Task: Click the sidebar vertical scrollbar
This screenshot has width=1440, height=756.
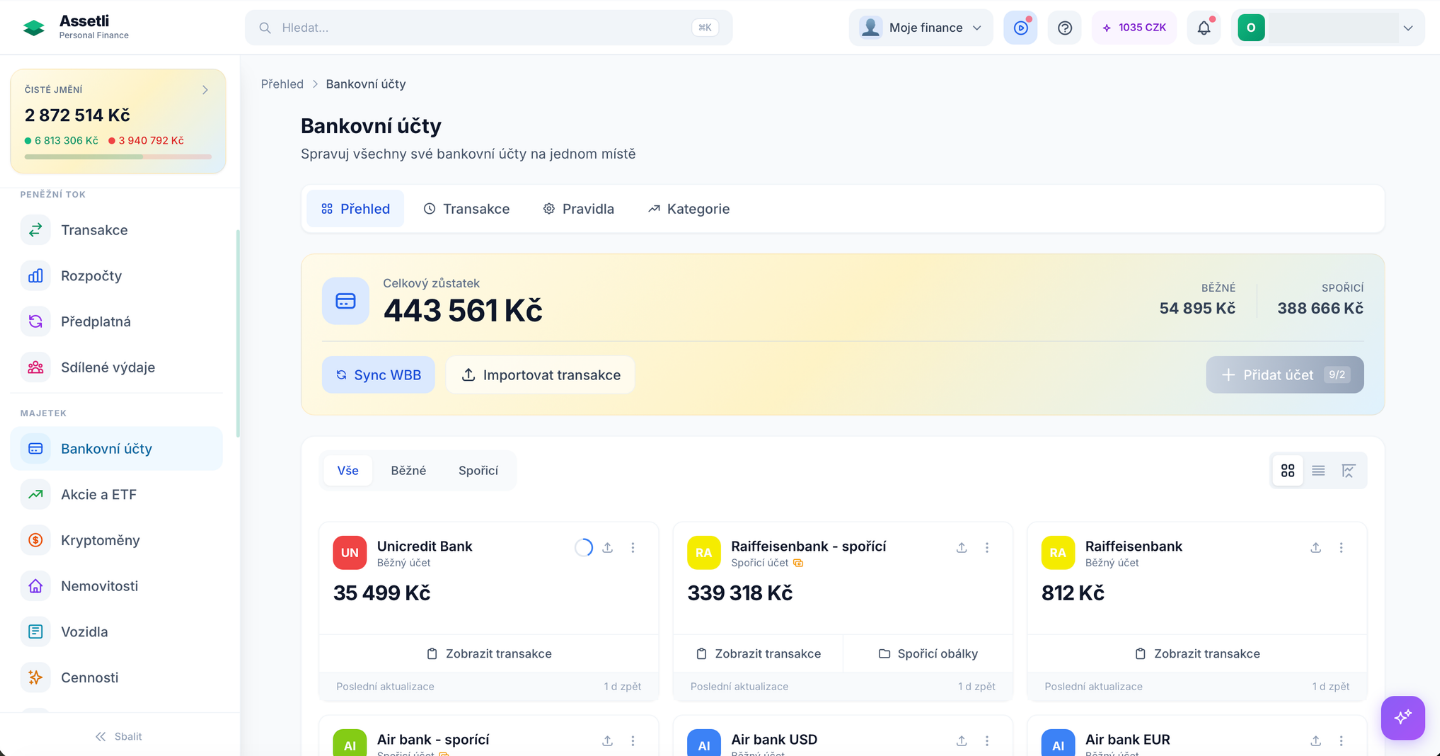Action: coord(237,334)
